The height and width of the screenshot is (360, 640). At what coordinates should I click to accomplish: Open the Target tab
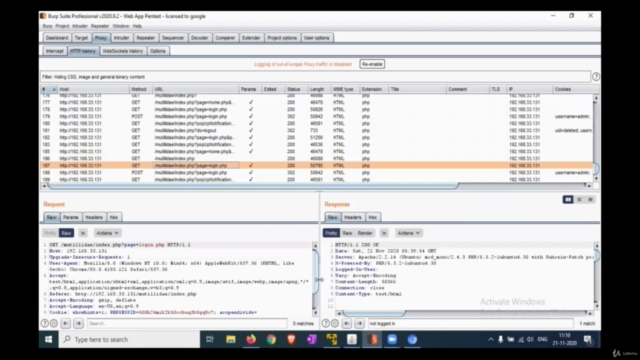tap(81, 38)
